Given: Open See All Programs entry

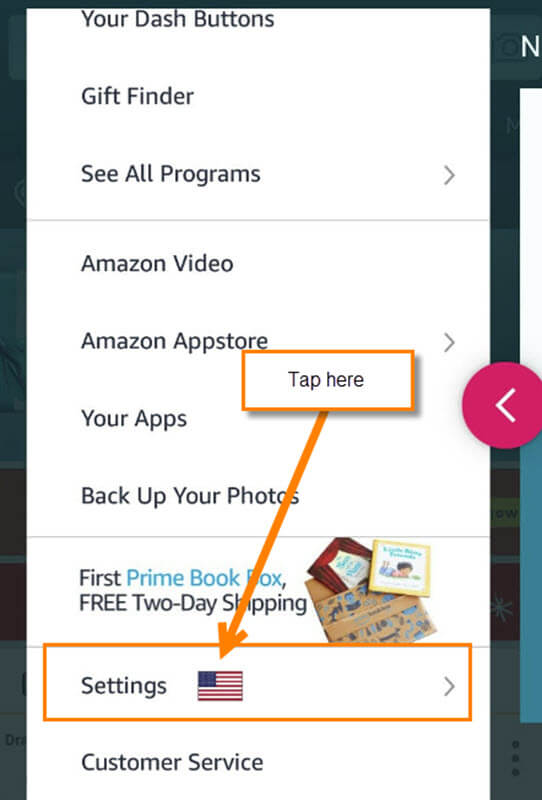Looking at the screenshot, I should click(170, 174).
